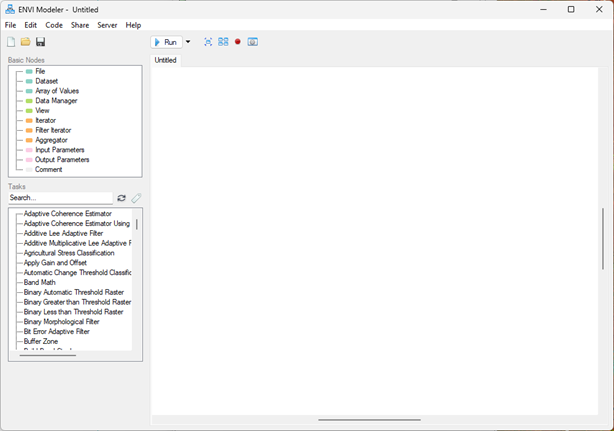Select the Filter Iterator basic node

[x=53, y=131]
